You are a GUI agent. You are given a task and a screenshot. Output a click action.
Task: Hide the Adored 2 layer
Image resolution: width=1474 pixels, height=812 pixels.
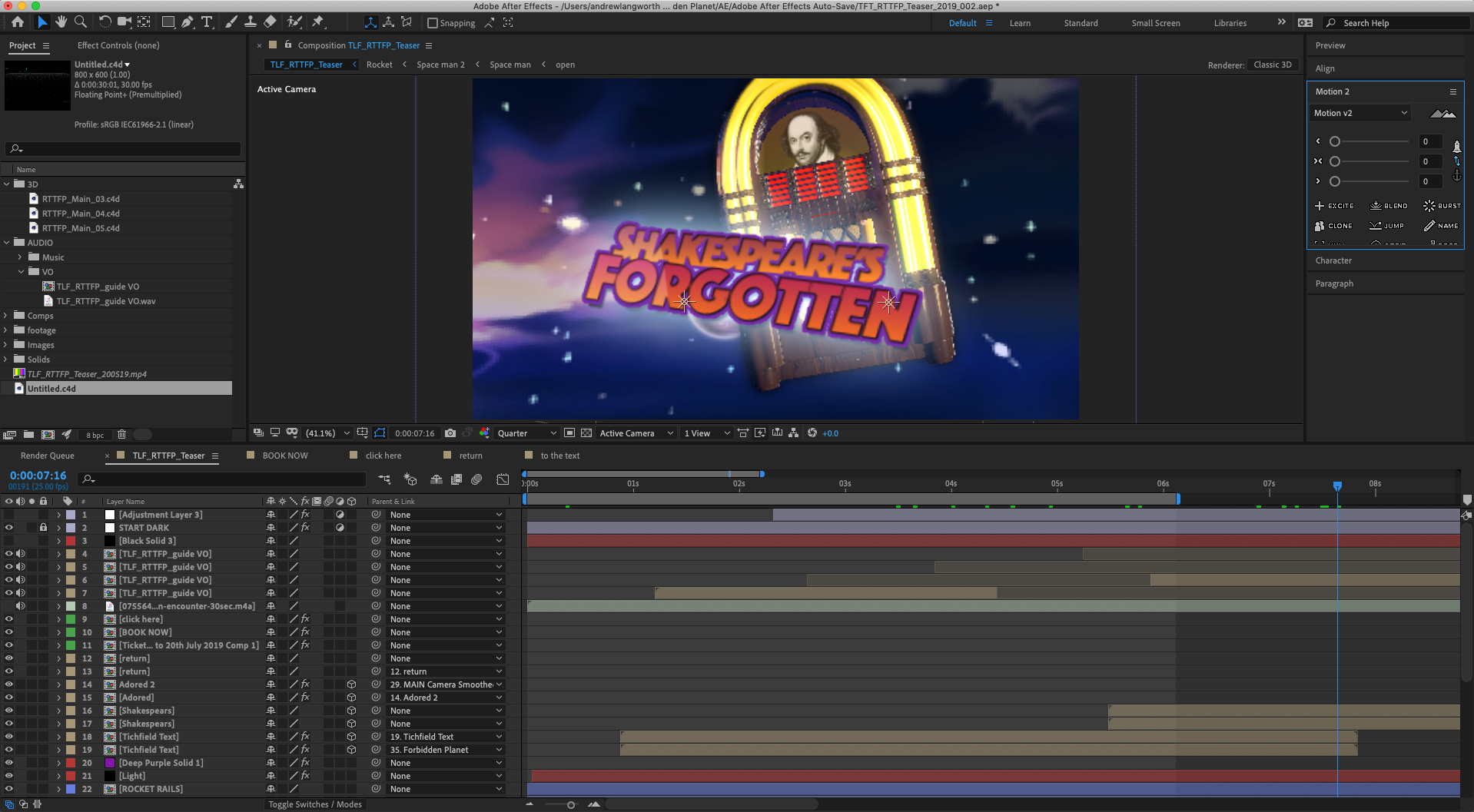[x=9, y=684]
